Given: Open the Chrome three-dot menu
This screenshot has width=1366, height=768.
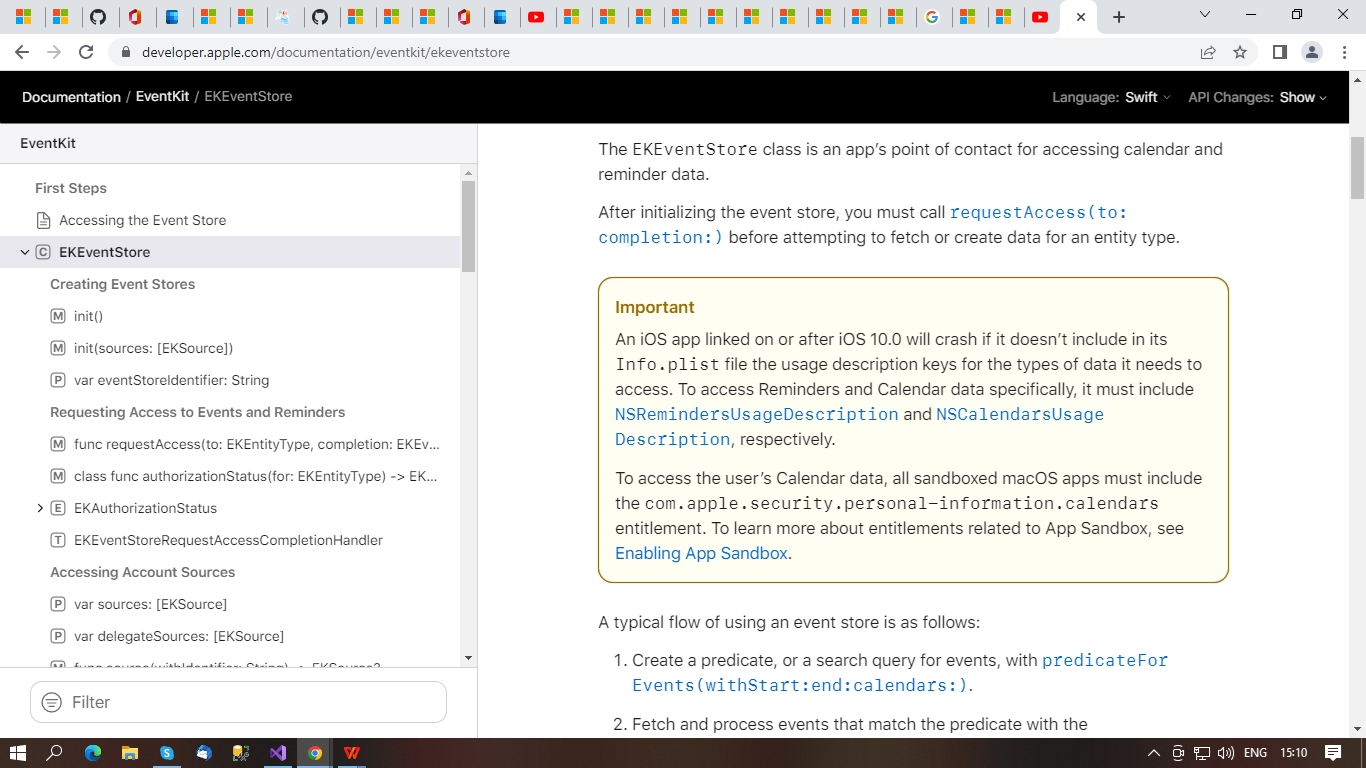Looking at the screenshot, I should [x=1344, y=52].
